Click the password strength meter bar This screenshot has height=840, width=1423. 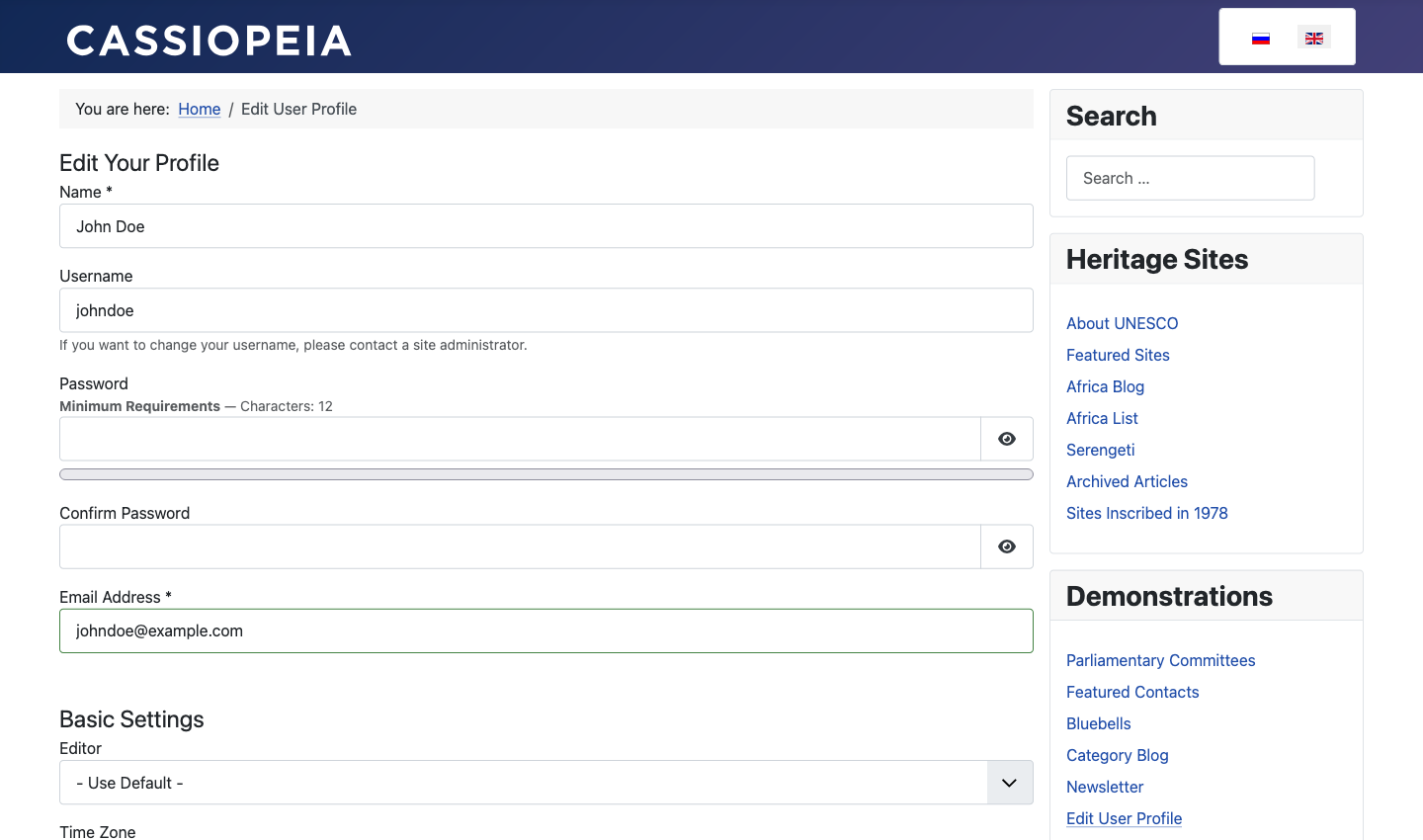pos(546,474)
